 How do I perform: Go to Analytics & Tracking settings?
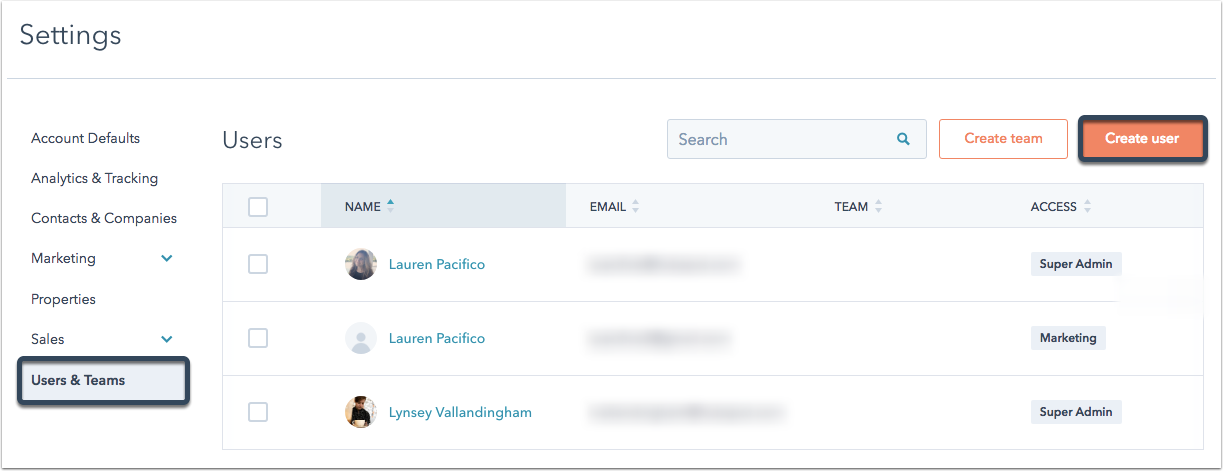[94, 178]
